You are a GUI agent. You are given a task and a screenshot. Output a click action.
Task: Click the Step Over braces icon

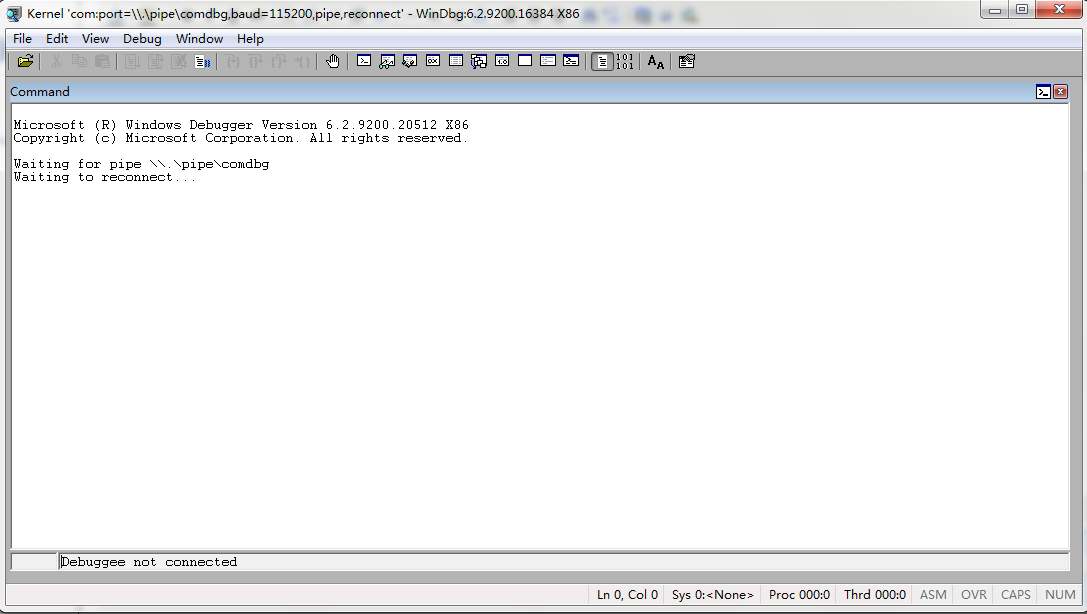click(x=256, y=62)
